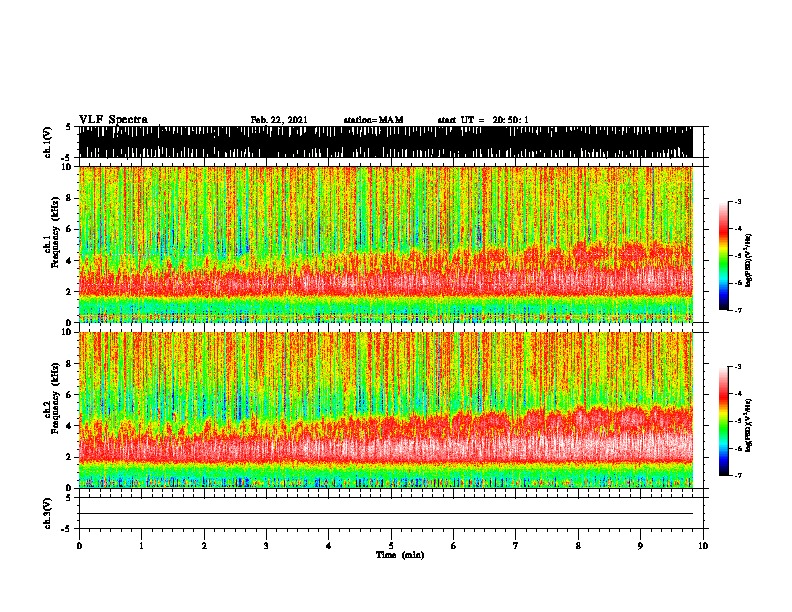
Task: Click the '2' kHz tick of ch.1 spectrogram
Action: pyautogui.click(x=71, y=291)
